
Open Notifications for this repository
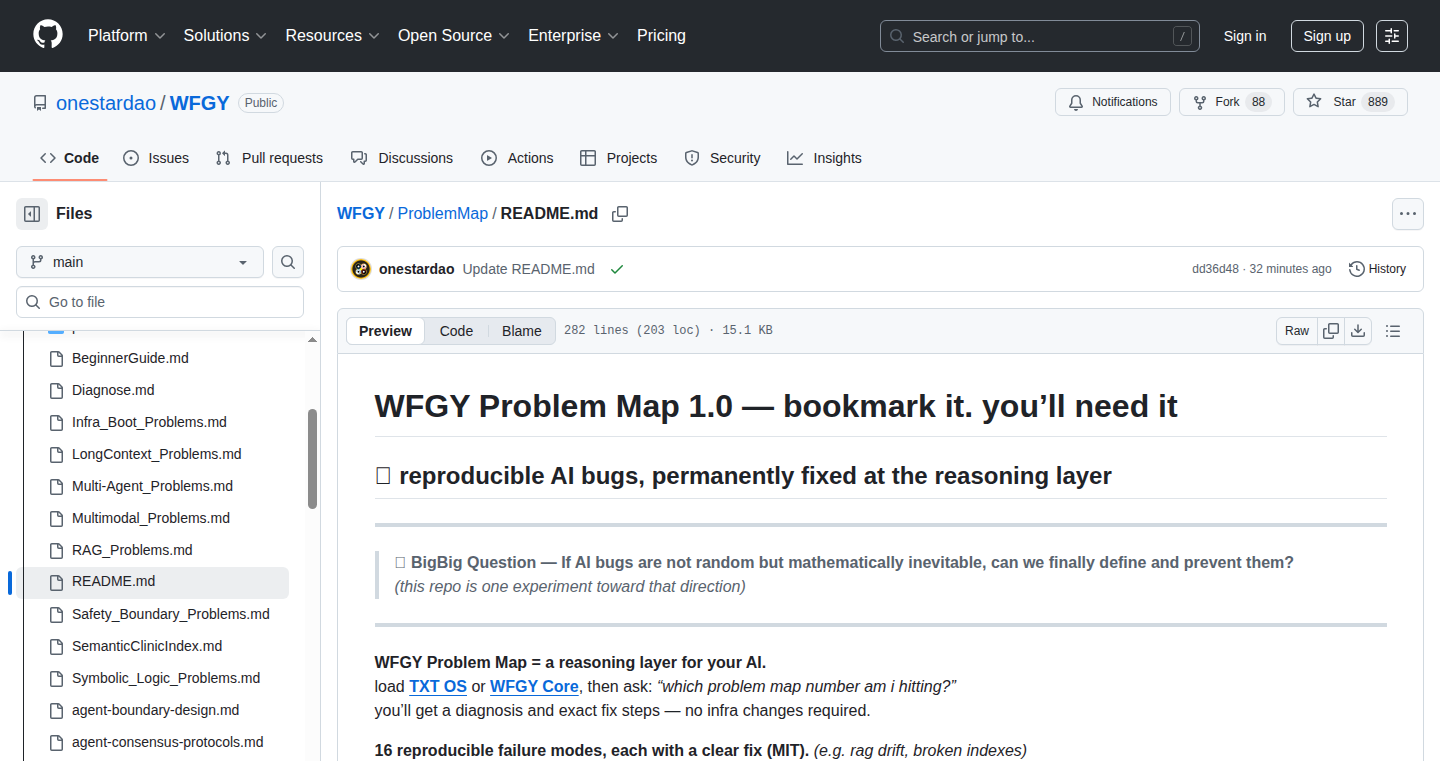coord(1113,102)
